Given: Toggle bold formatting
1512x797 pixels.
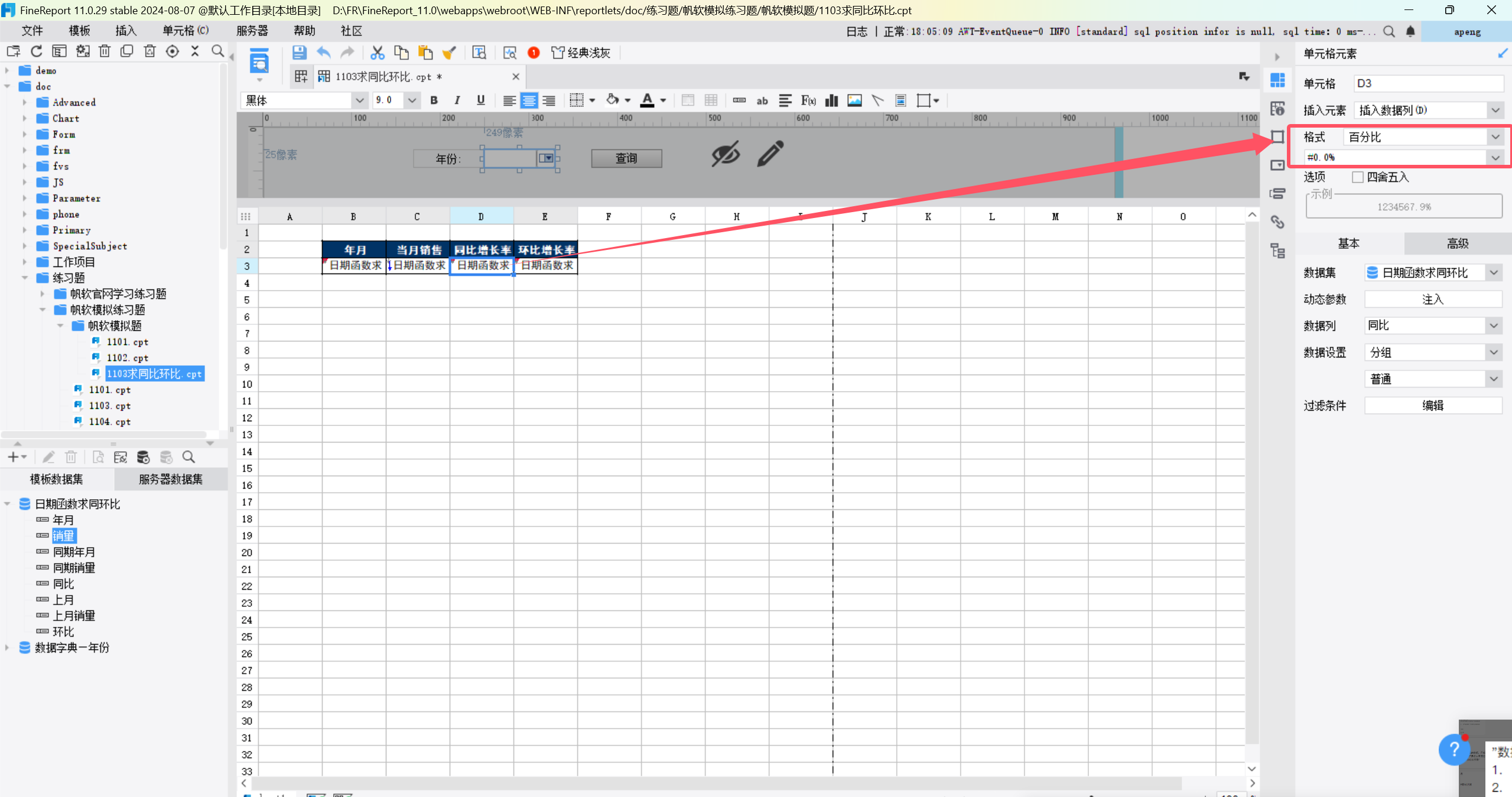Looking at the screenshot, I should (x=434, y=100).
